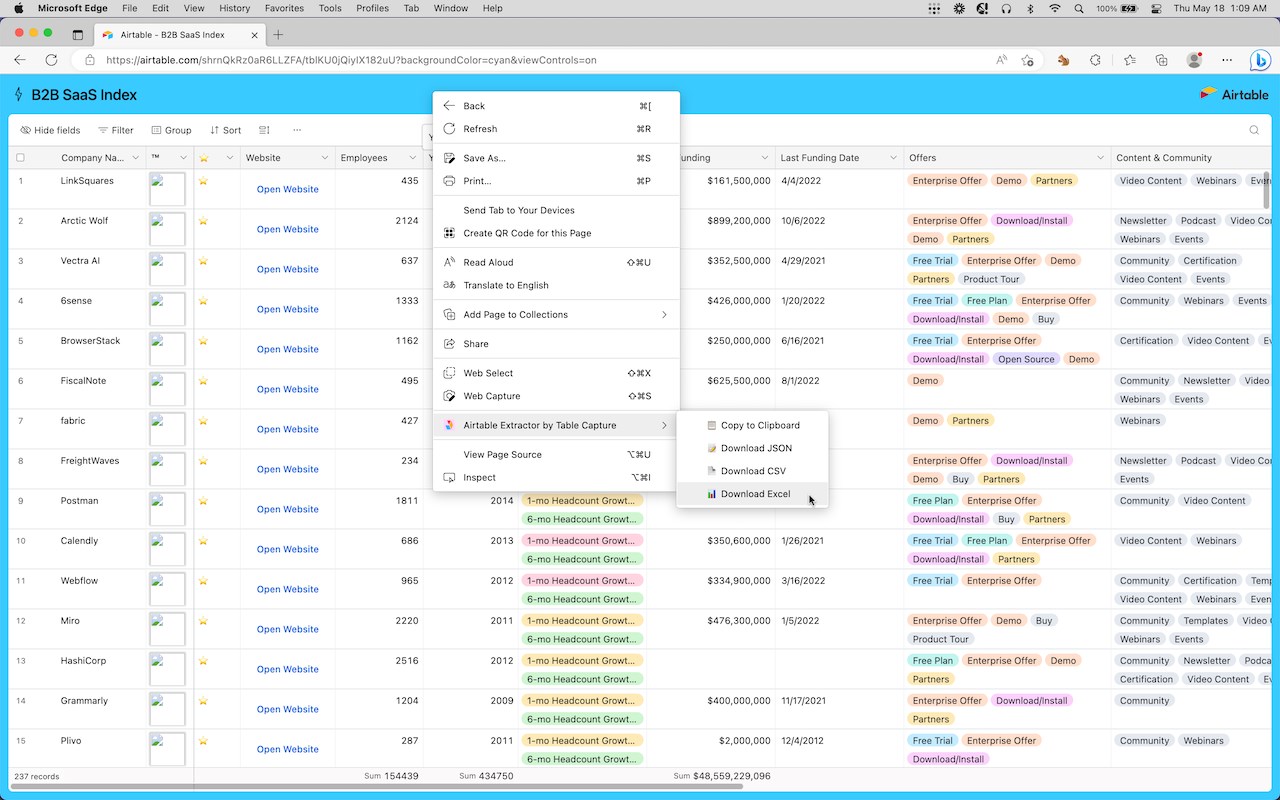The image size is (1280, 800).
Task: Open the ™ column dropdown arrow
Action: point(183,158)
